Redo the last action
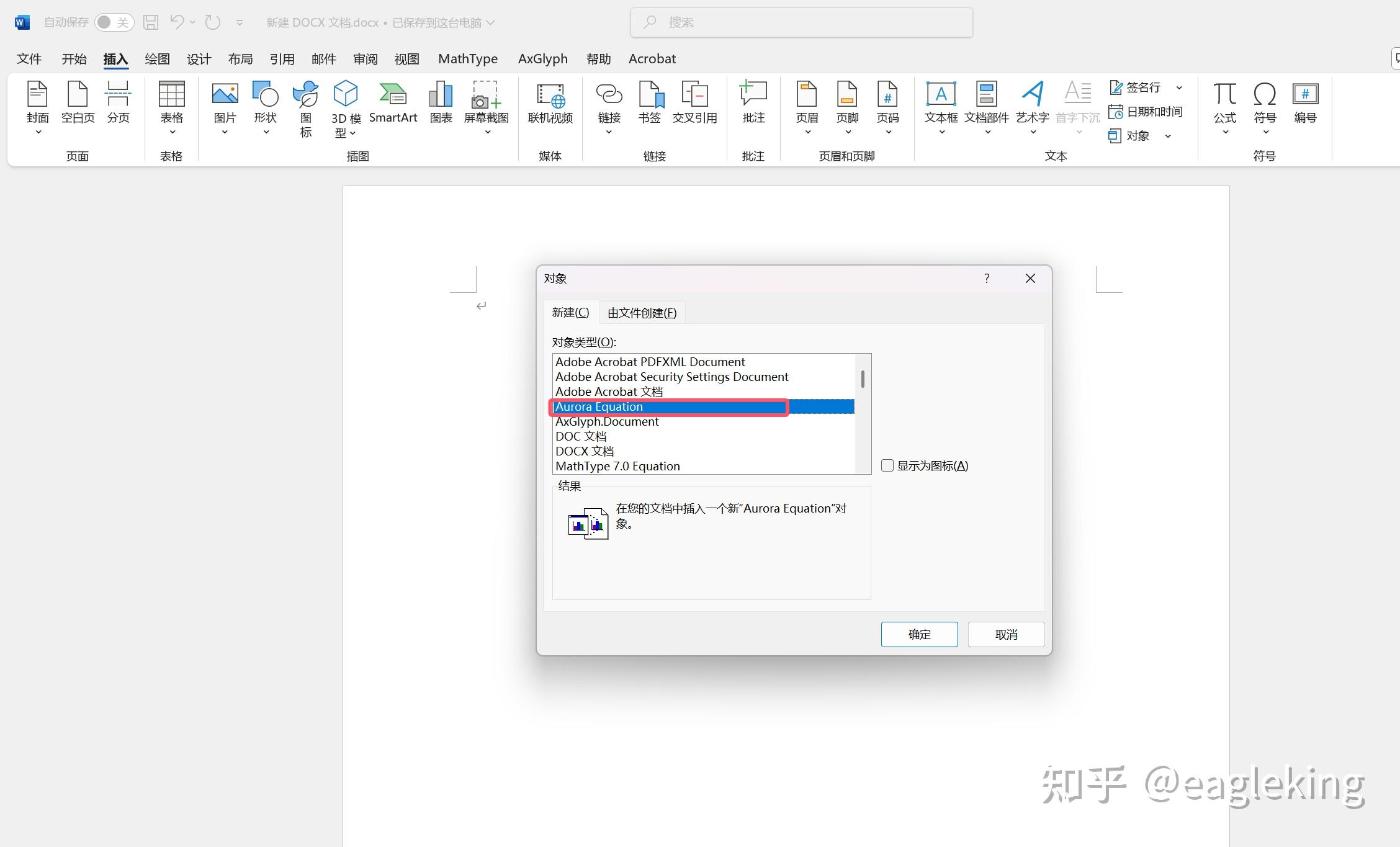 (x=213, y=22)
